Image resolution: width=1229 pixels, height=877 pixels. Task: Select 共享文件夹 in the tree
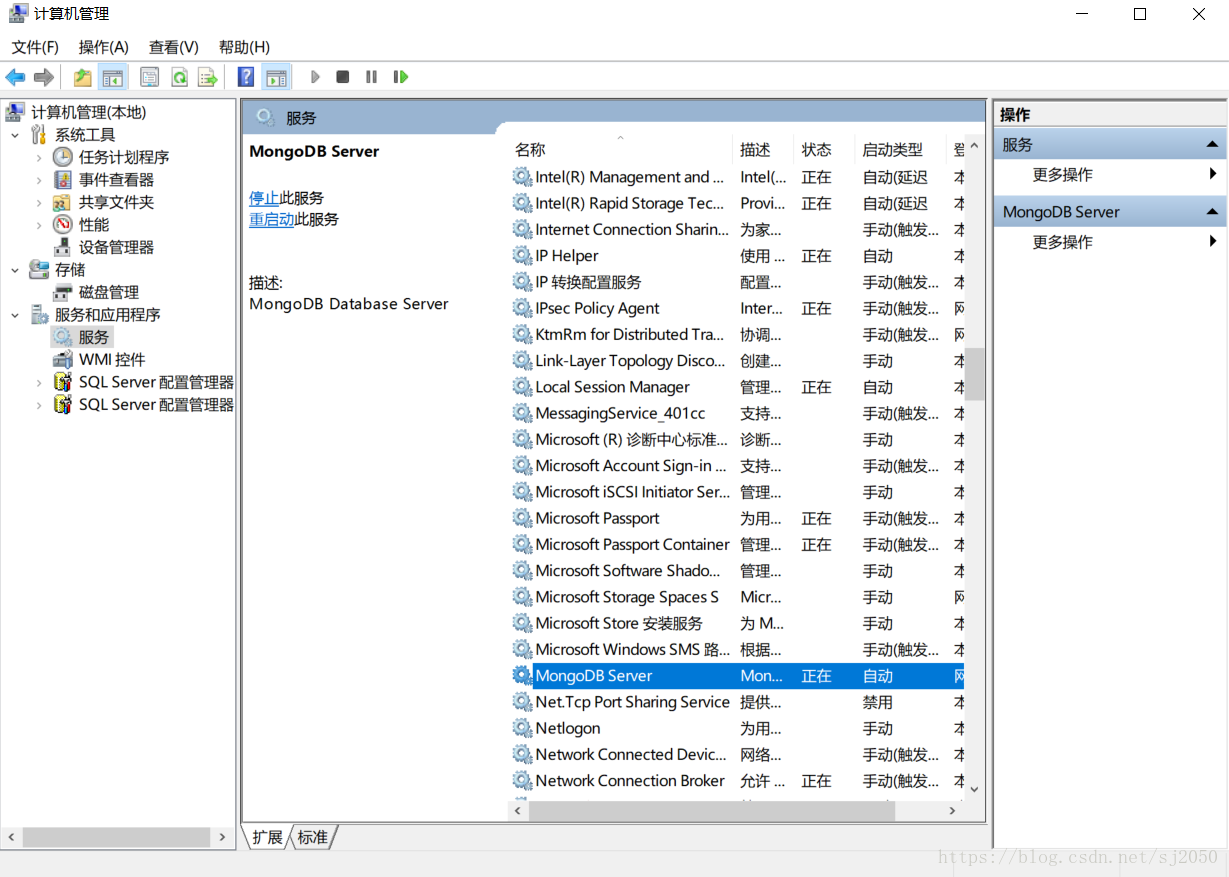[x=117, y=202]
